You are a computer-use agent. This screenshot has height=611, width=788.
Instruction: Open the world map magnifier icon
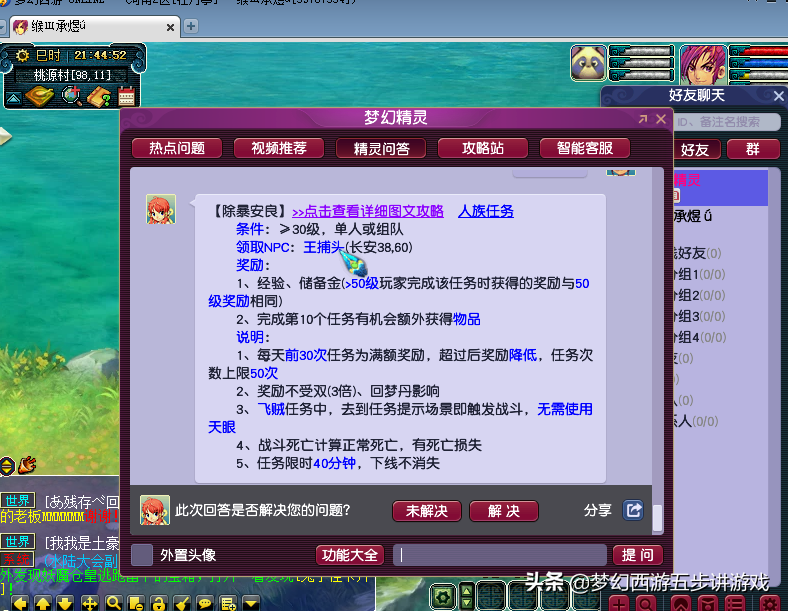71,96
